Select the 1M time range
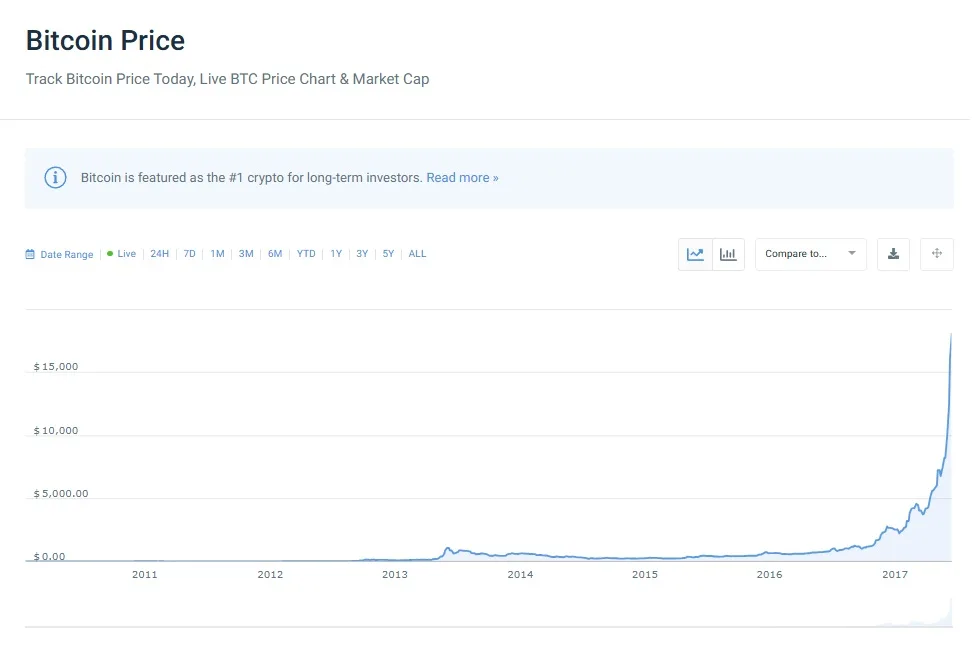Image resolution: width=978 pixels, height=647 pixels. click(217, 254)
